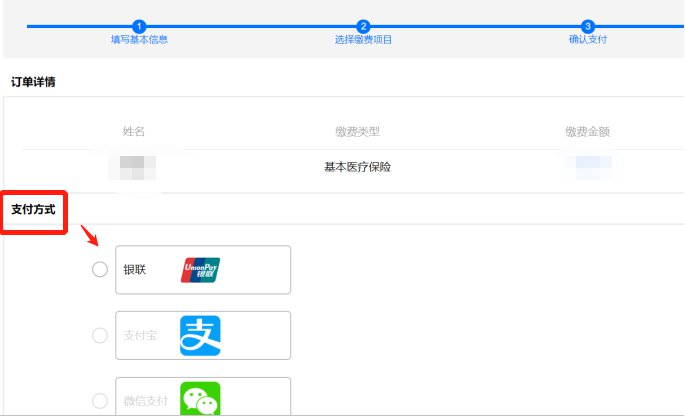Pick the 微信支付 radio button
The width and height of the screenshot is (685, 417).
100,401
